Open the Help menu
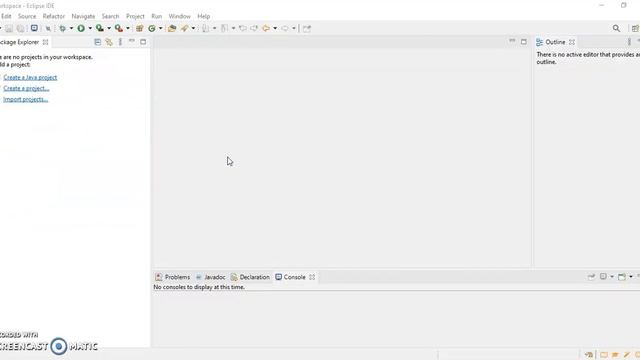Image resolution: width=640 pixels, height=360 pixels. (x=204, y=16)
